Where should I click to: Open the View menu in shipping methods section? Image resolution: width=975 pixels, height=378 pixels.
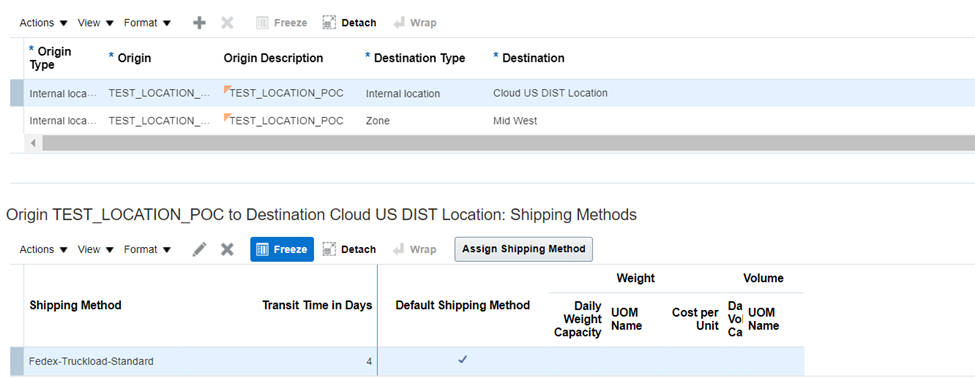point(96,249)
